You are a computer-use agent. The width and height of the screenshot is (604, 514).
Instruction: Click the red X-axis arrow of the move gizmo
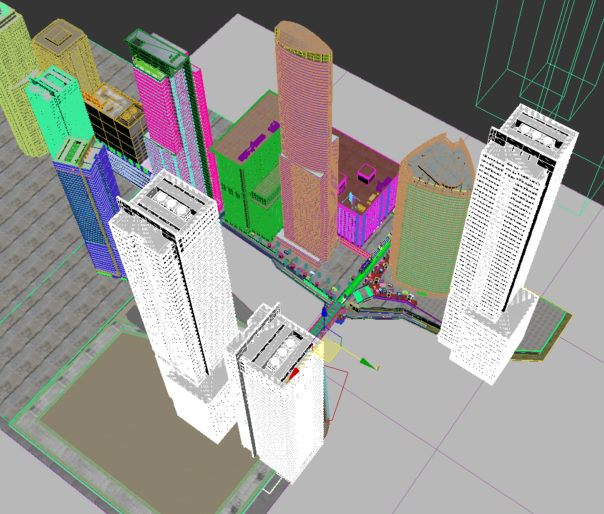296,373
